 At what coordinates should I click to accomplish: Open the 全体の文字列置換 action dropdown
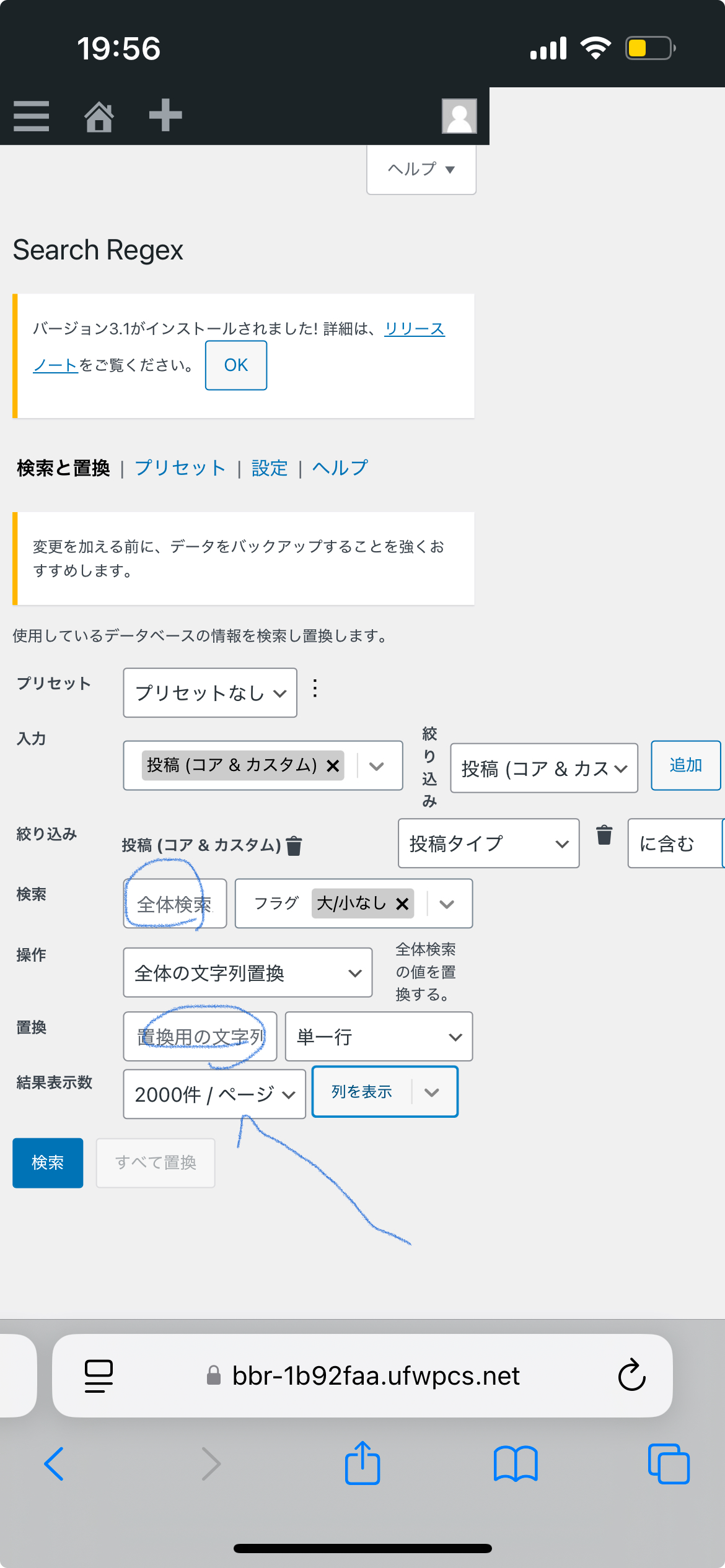pos(248,973)
